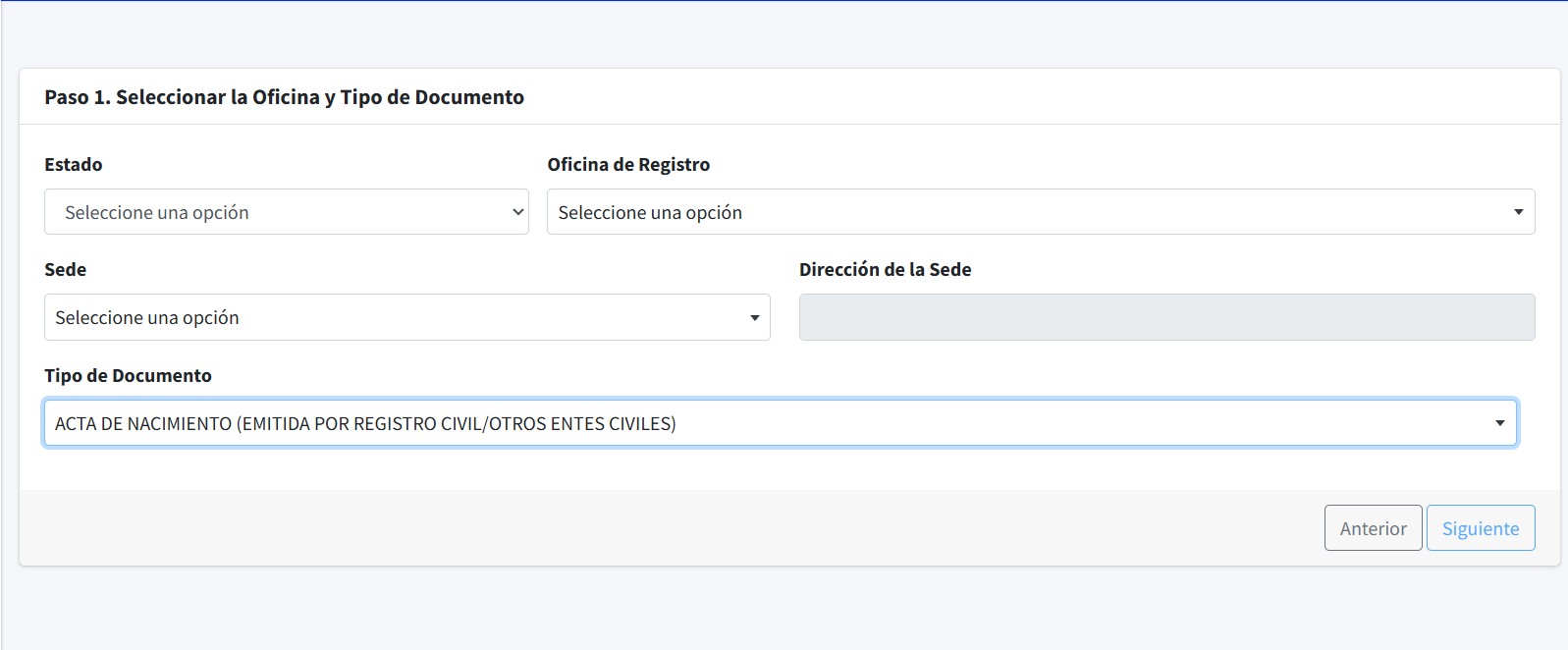Click the placeholder text under Oficina de Registro
This screenshot has width=1568, height=650.
pos(650,213)
